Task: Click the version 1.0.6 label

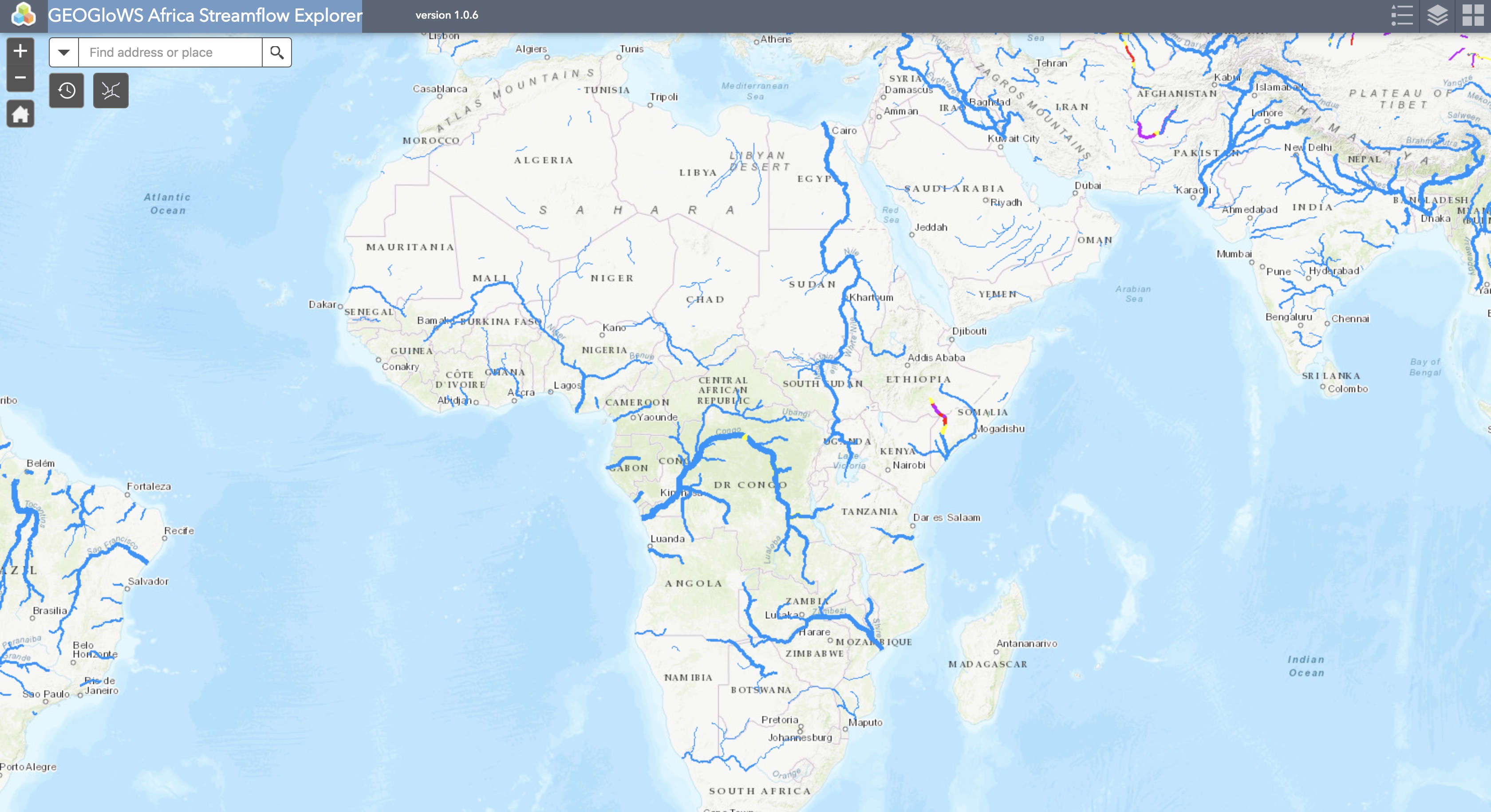Action: pyautogui.click(x=447, y=16)
